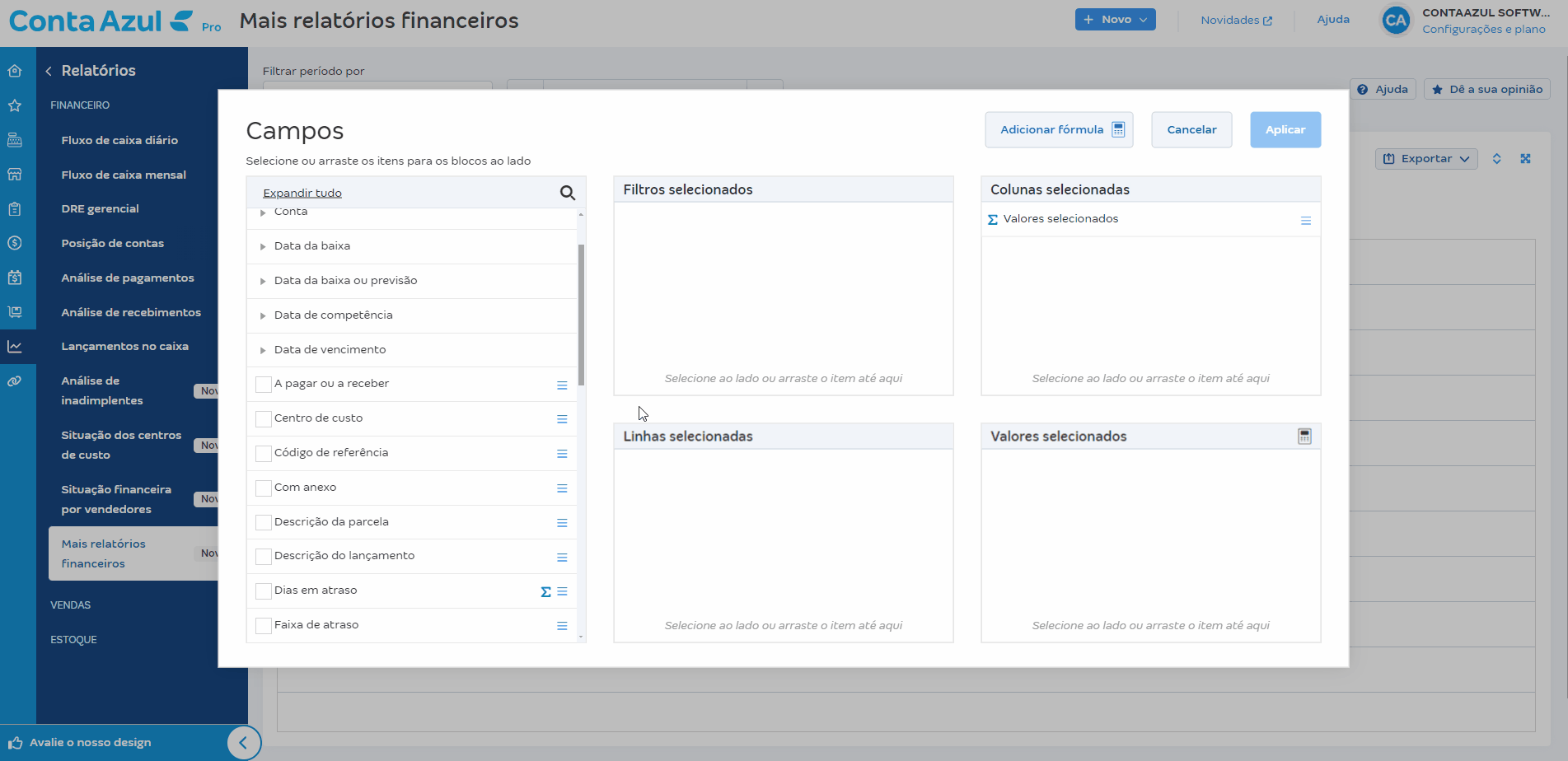Check the A pagar ou a receber checkbox

click(x=264, y=385)
